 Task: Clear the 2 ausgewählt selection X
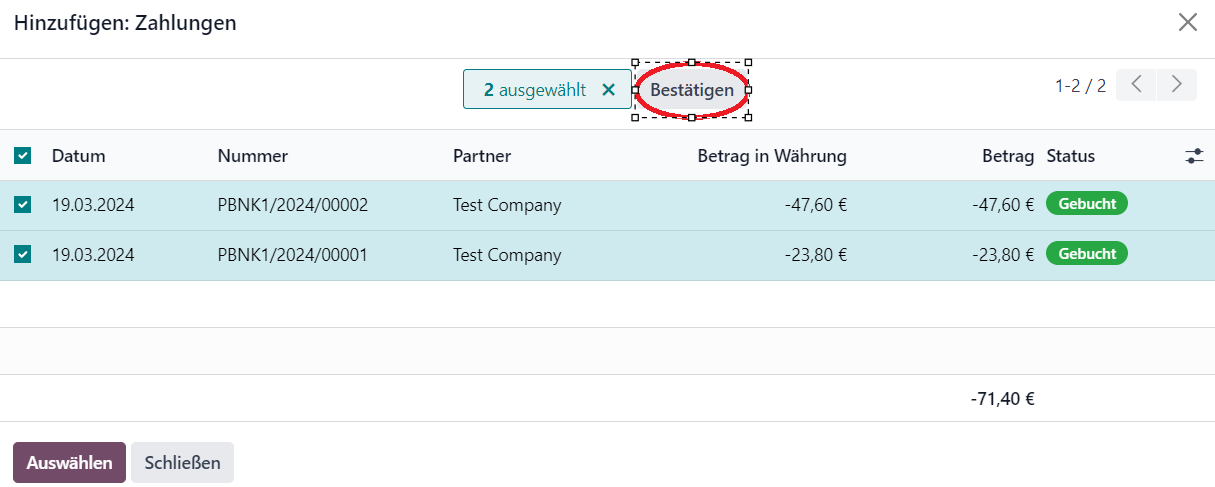[x=608, y=90]
